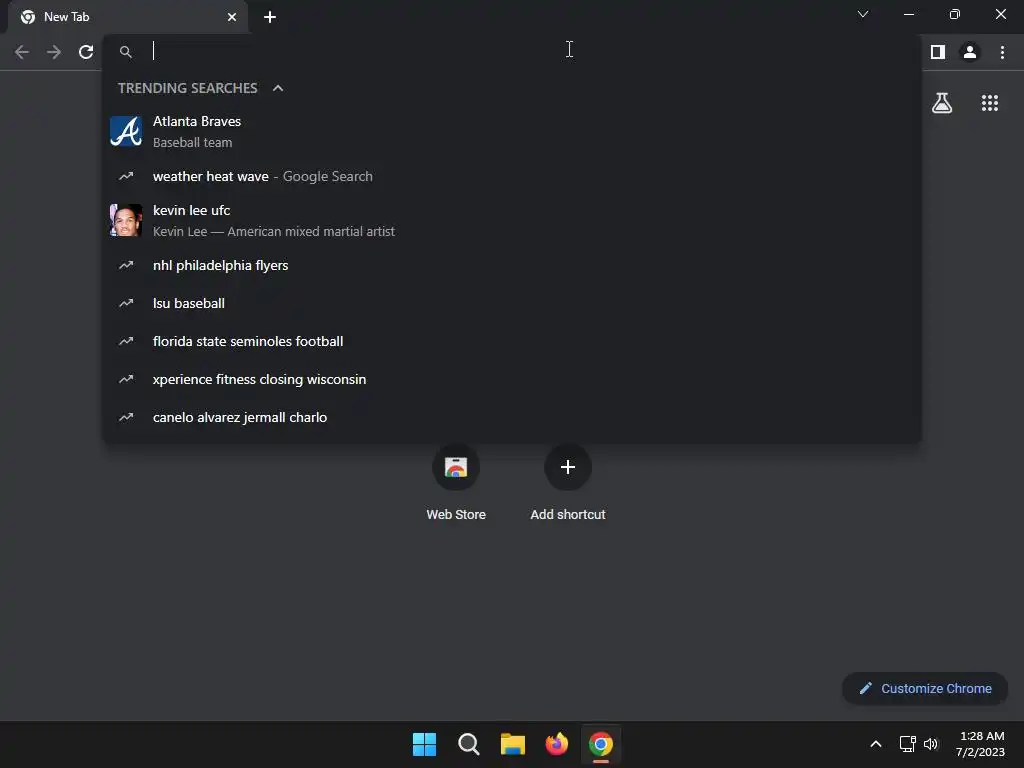
Task: Minimize the Chrome window
Action: click(908, 14)
